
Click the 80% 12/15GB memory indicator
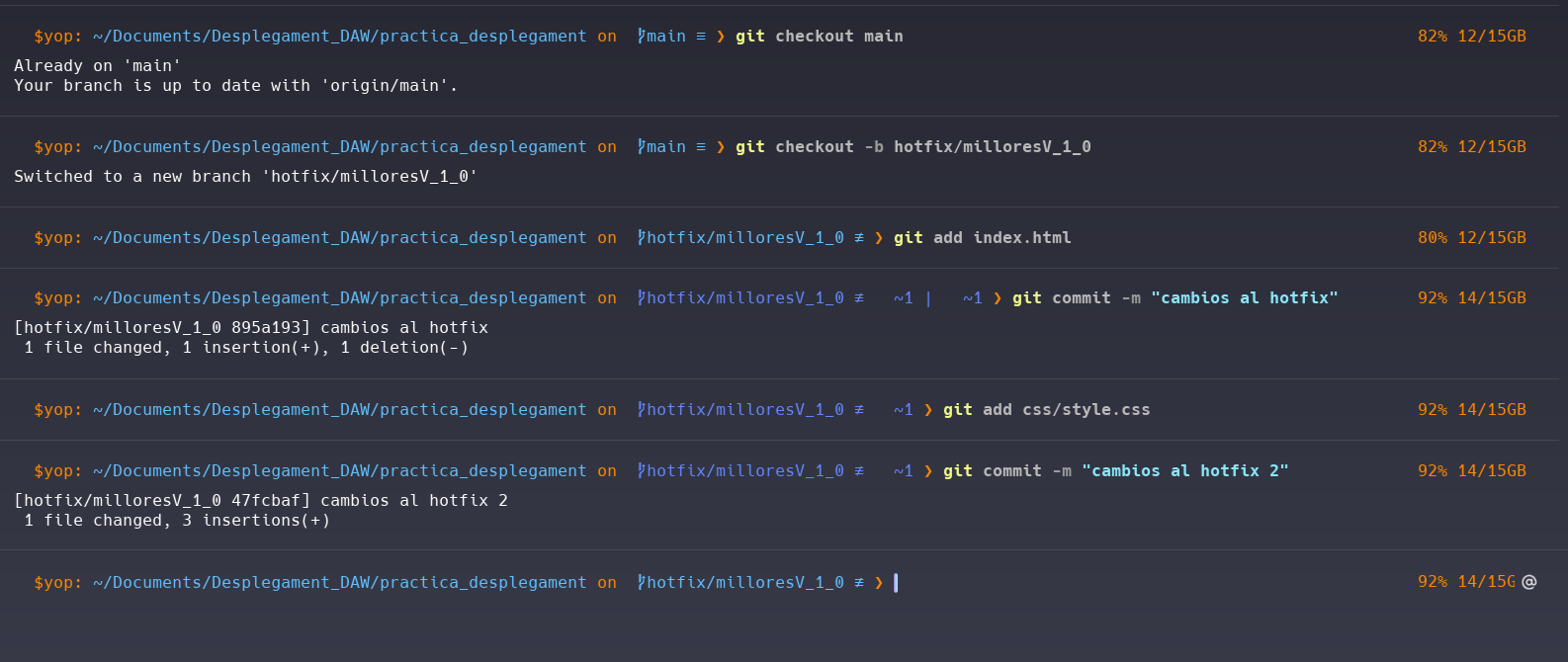tap(1471, 238)
